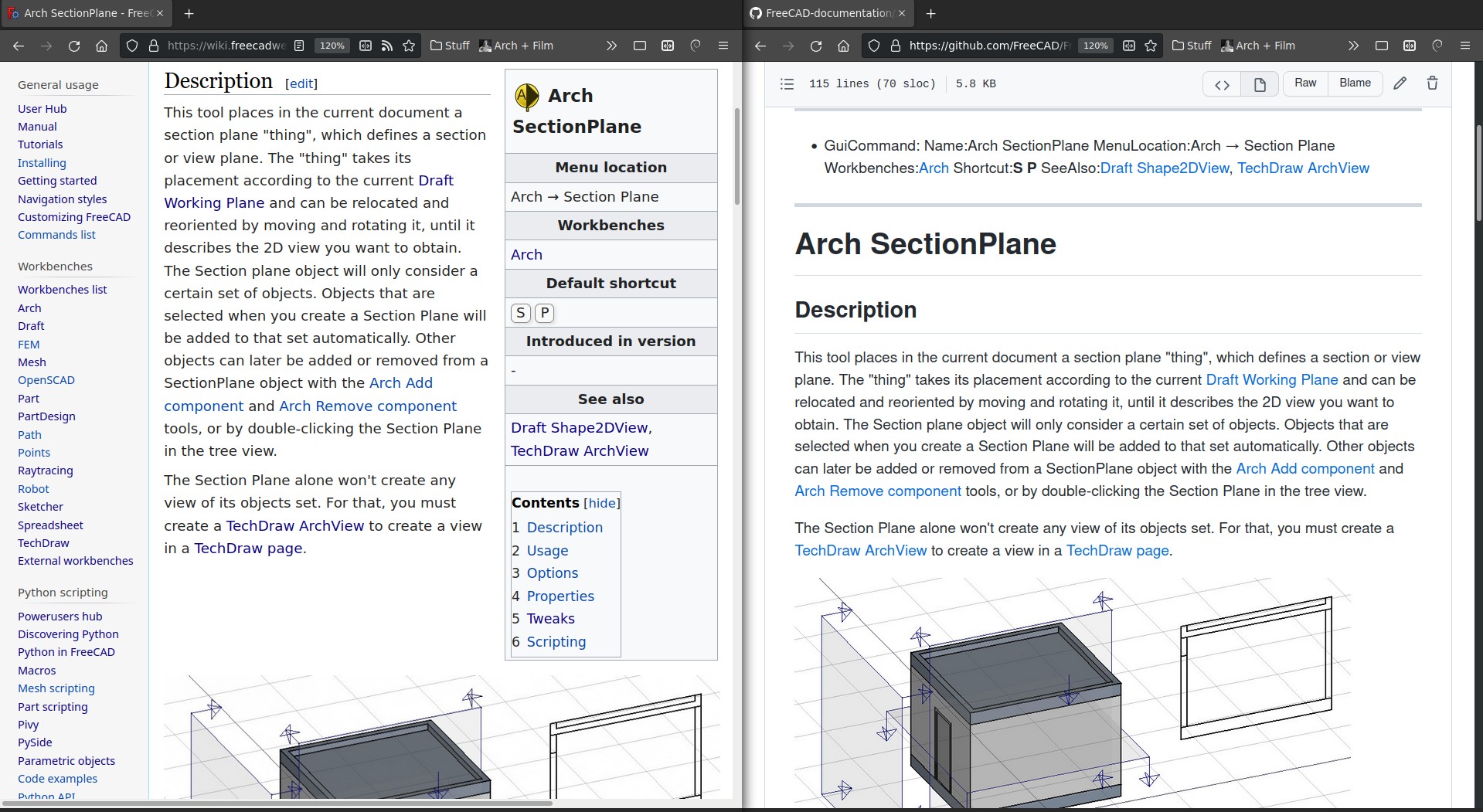This screenshot has height=812, width=1483.
Task: Click shield icon in GitHub address bar
Action: point(874,46)
